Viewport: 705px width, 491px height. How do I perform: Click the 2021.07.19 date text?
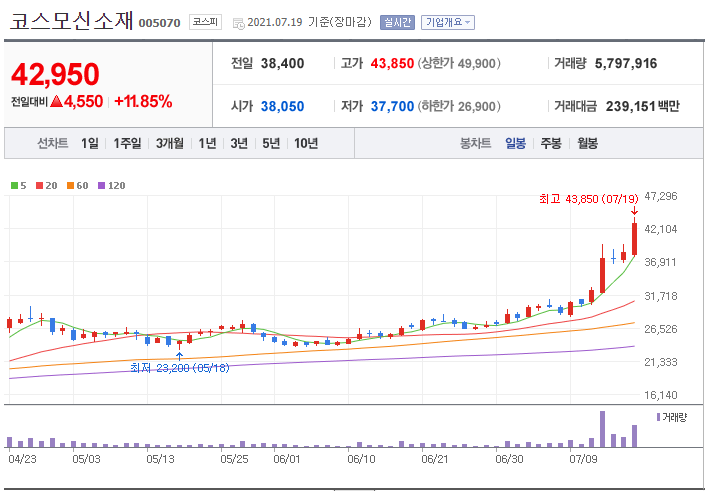[275, 22]
